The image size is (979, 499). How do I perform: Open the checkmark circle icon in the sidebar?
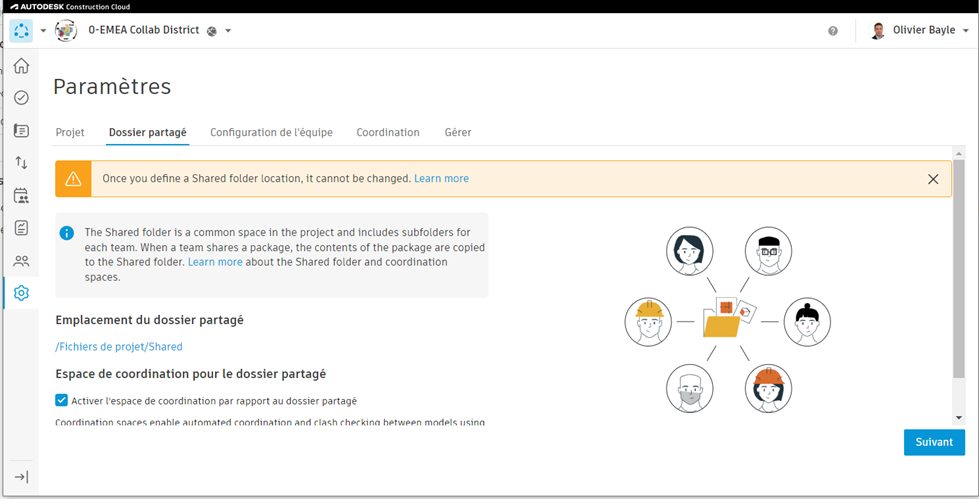tap(21, 97)
